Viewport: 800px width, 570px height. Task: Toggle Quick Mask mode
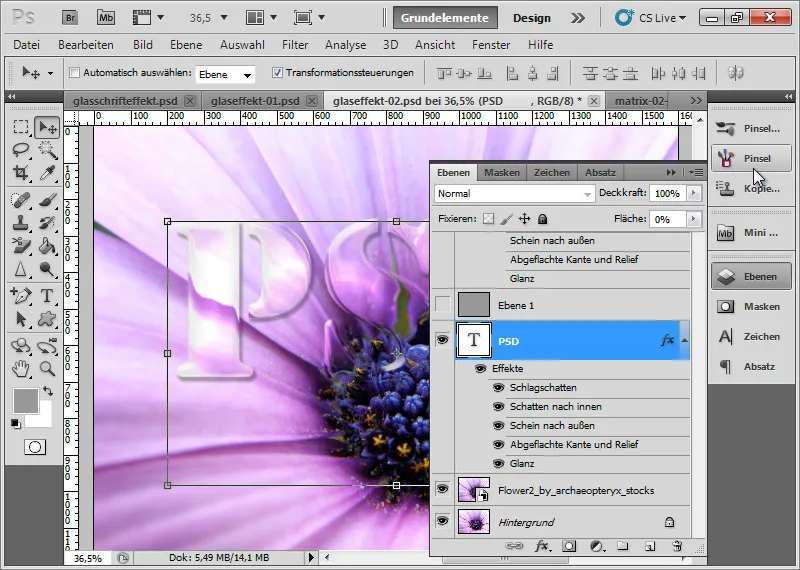(x=35, y=447)
